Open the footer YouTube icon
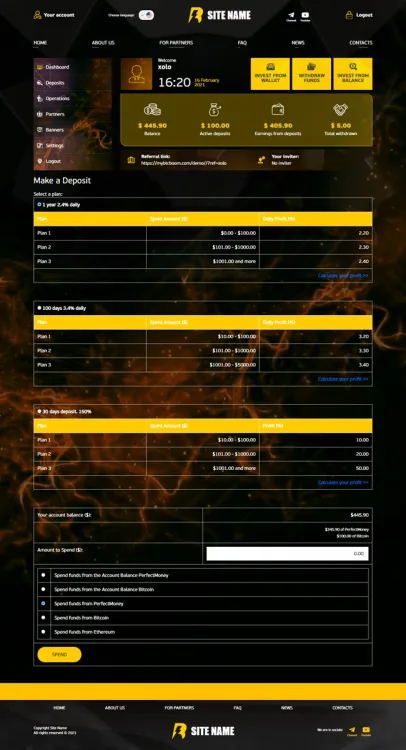Image resolution: width=406 pixels, height=750 pixels. click(x=366, y=729)
